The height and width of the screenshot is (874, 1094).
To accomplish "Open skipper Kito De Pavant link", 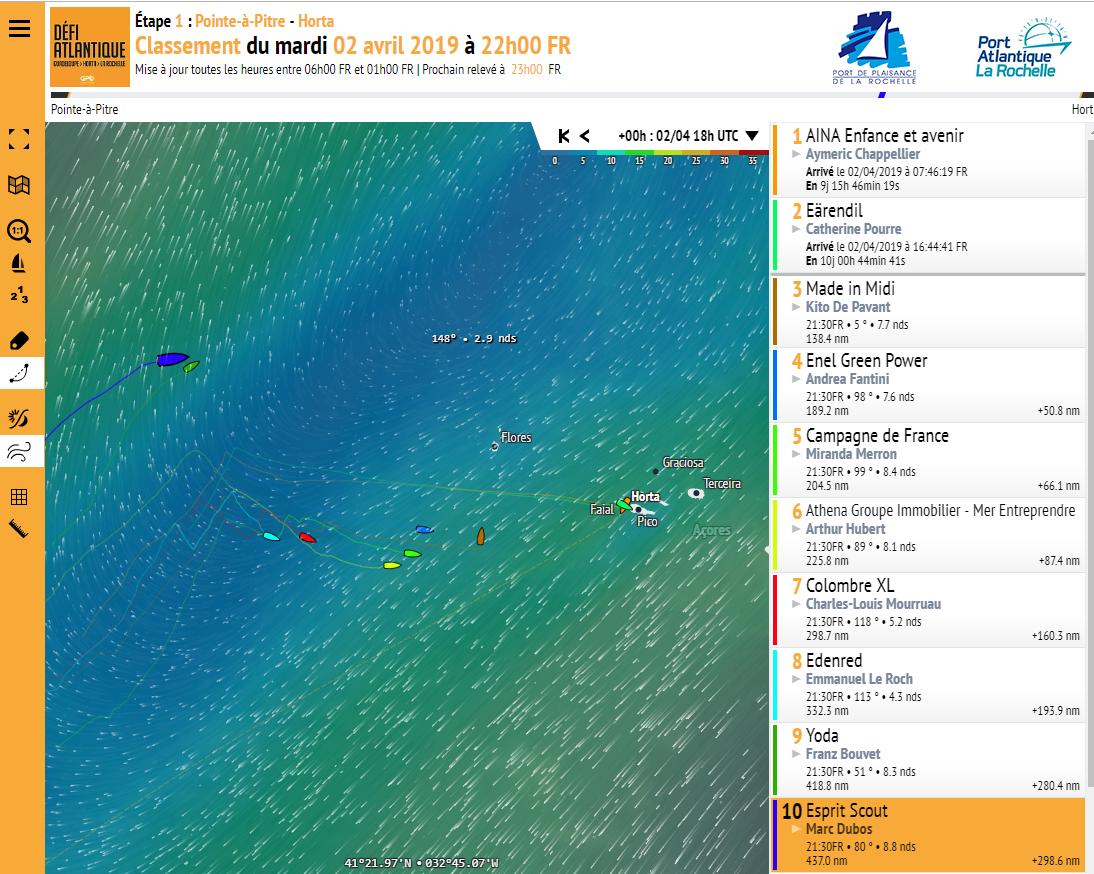I will tap(848, 307).
